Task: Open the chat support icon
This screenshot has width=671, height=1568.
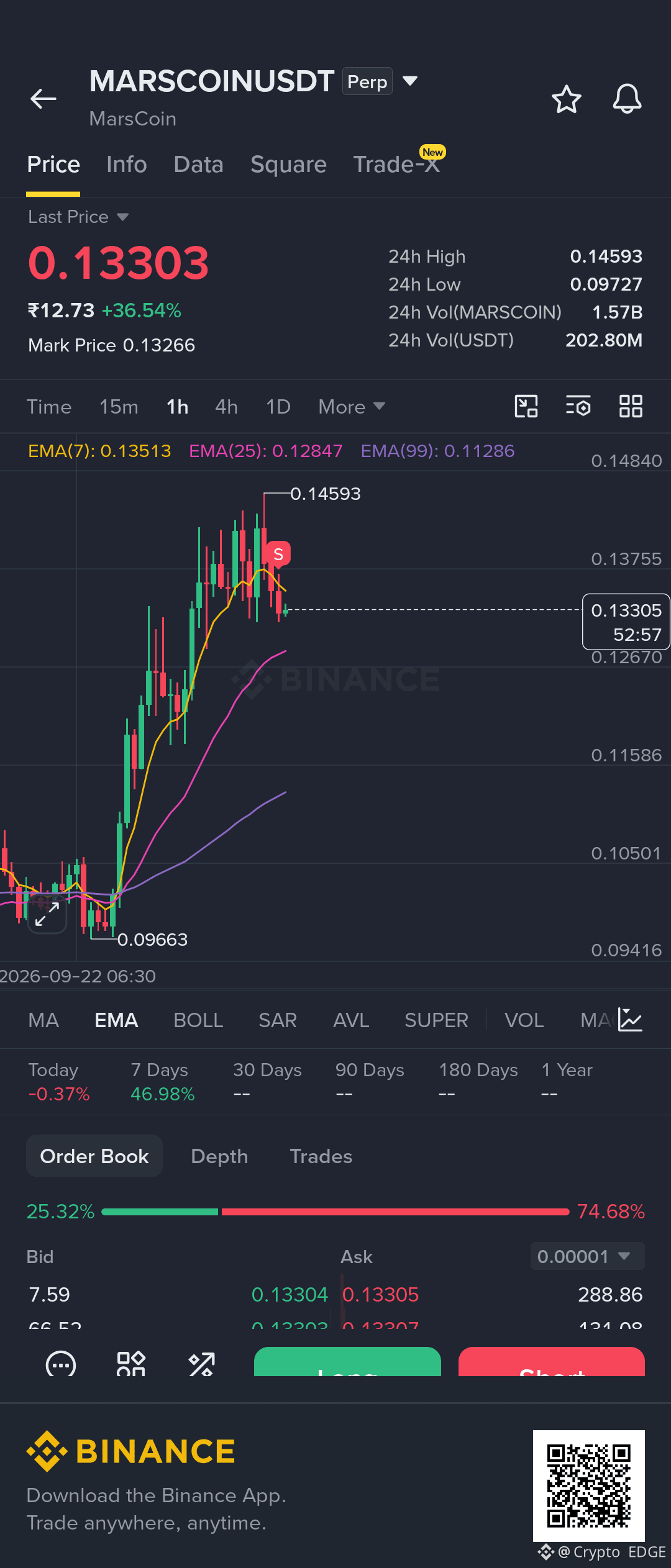Action: coord(61,1364)
